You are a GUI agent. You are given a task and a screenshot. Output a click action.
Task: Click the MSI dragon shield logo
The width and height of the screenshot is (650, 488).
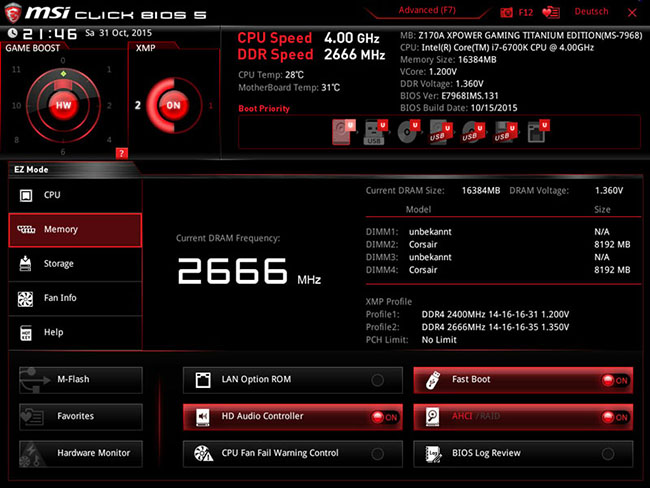coord(13,13)
